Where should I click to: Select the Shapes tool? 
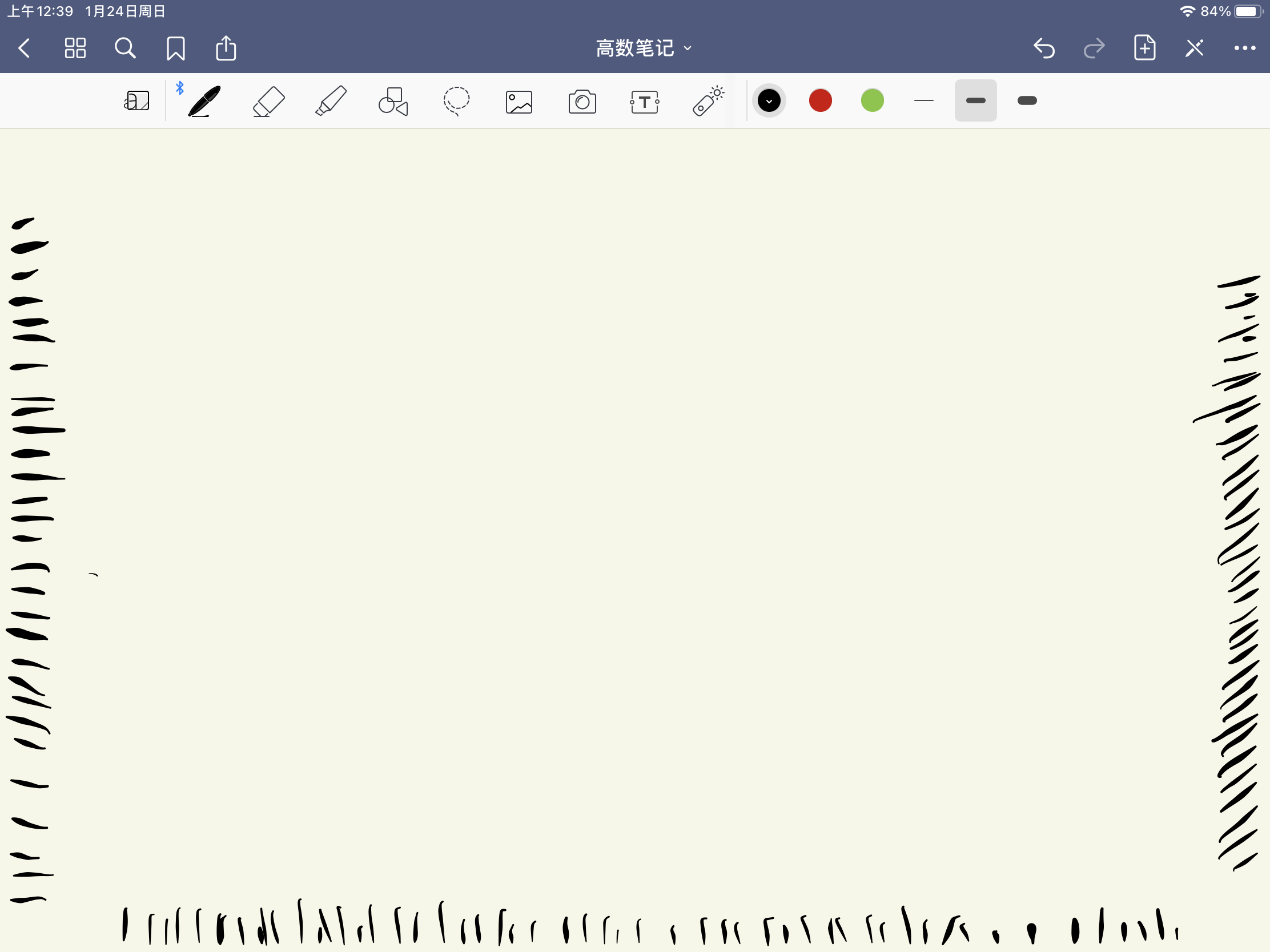pos(393,102)
